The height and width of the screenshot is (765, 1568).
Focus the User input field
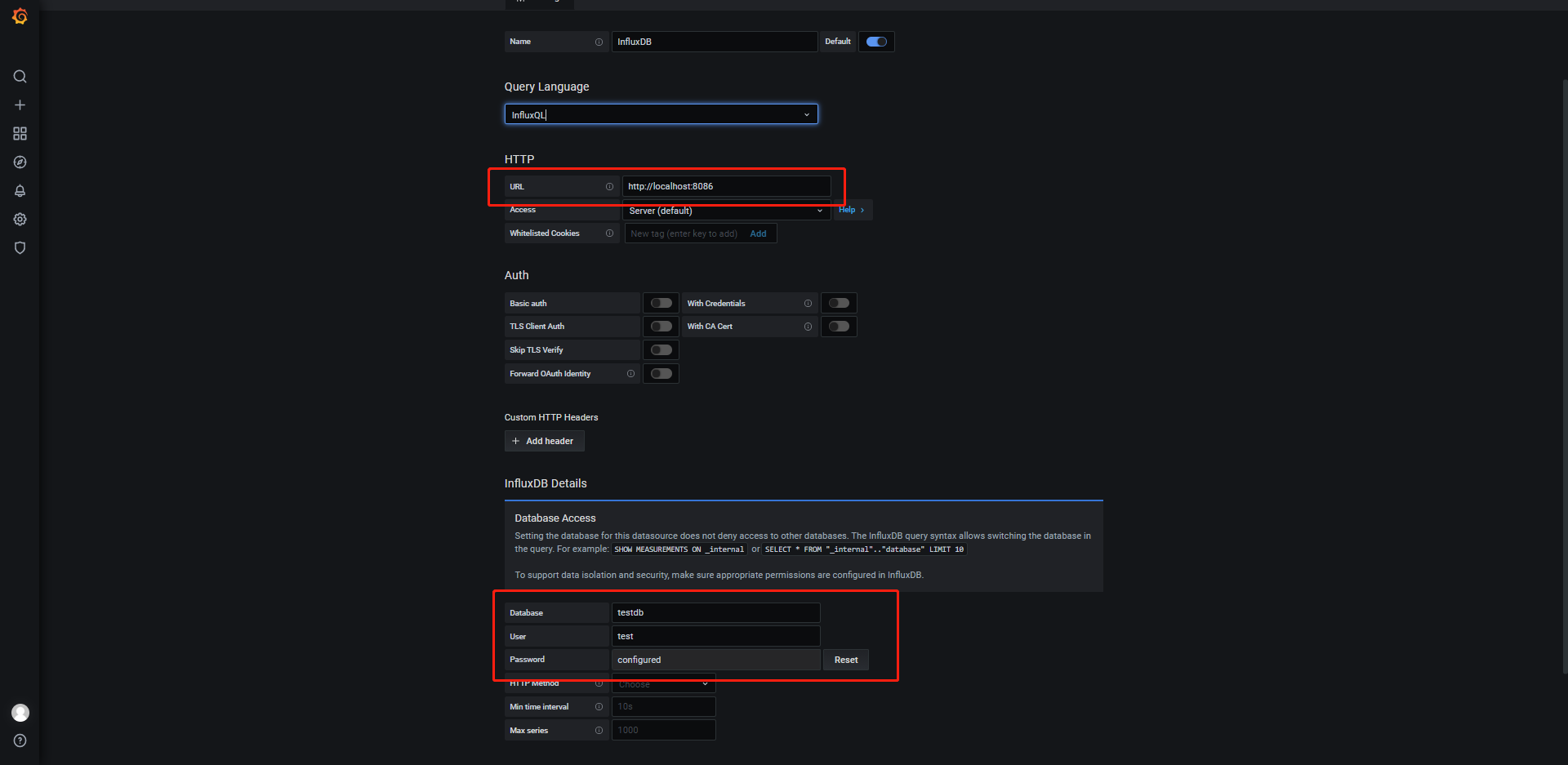[x=715, y=637]
